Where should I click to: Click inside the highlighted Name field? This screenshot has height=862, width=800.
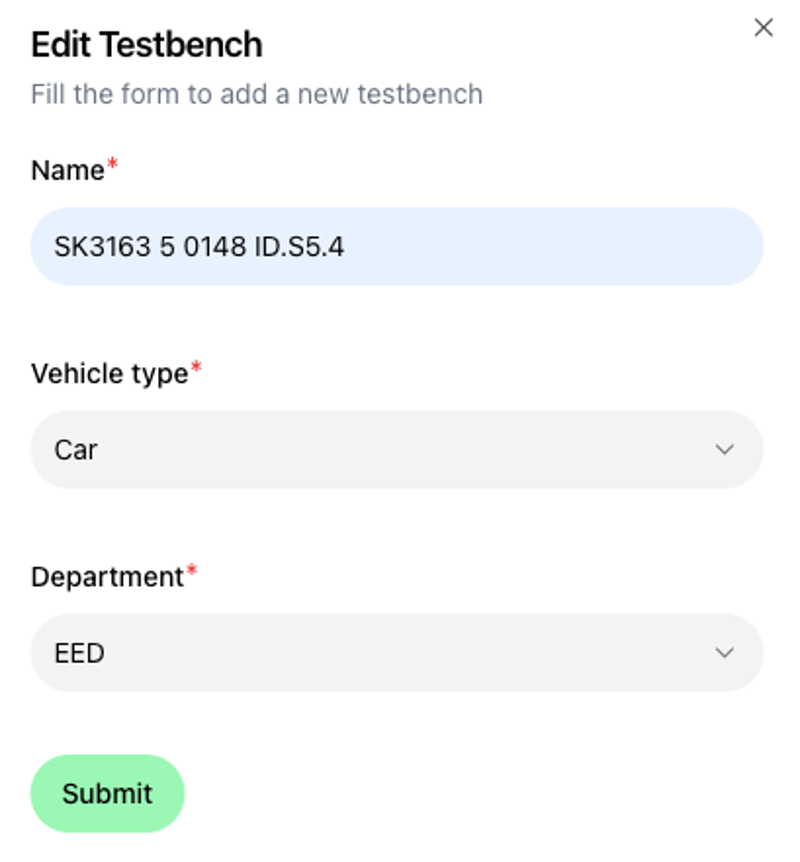point(397,245)
